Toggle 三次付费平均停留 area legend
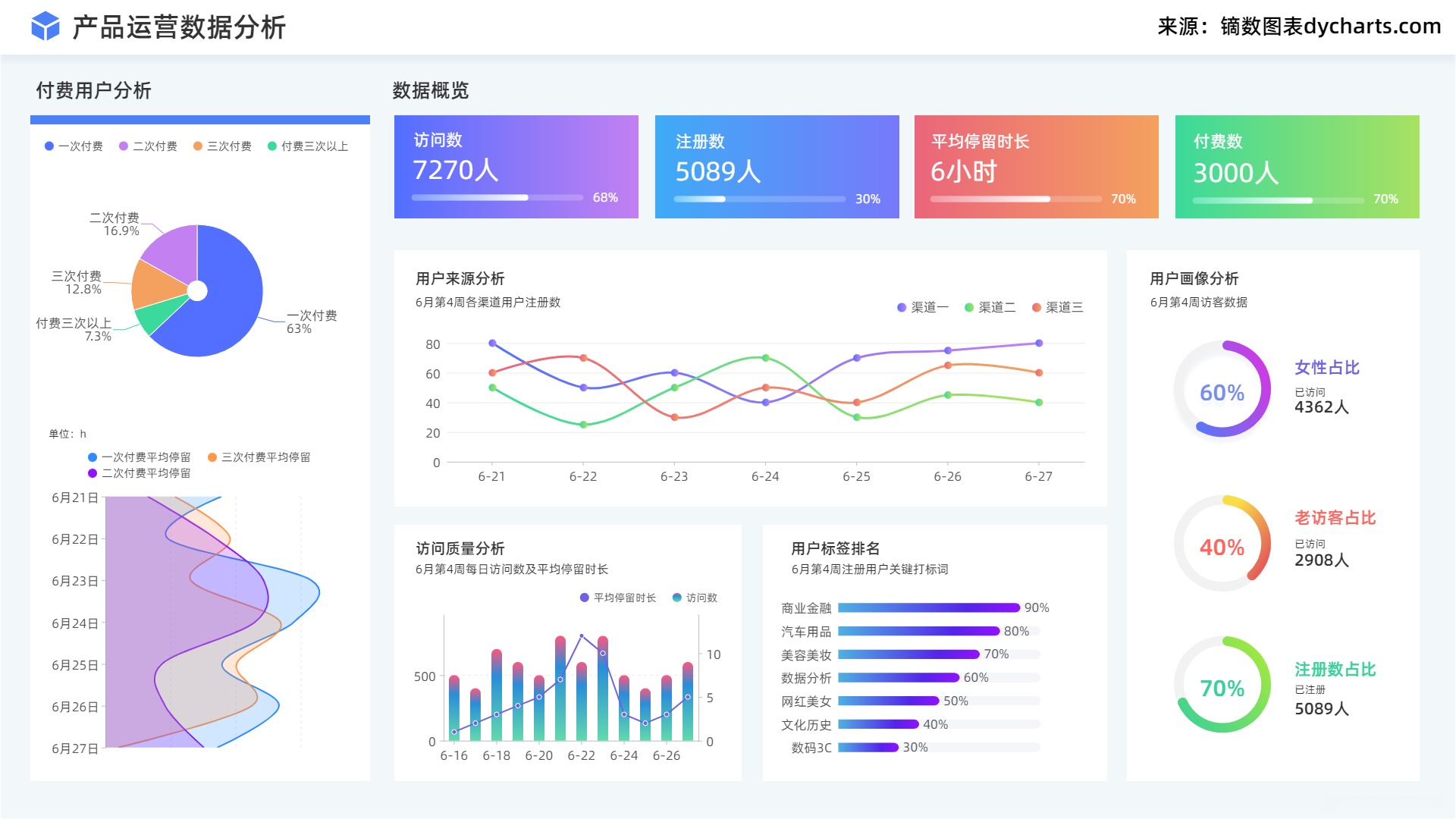Image resolution: width=1456 pixels, height=819 pixels. coord(259,457)
